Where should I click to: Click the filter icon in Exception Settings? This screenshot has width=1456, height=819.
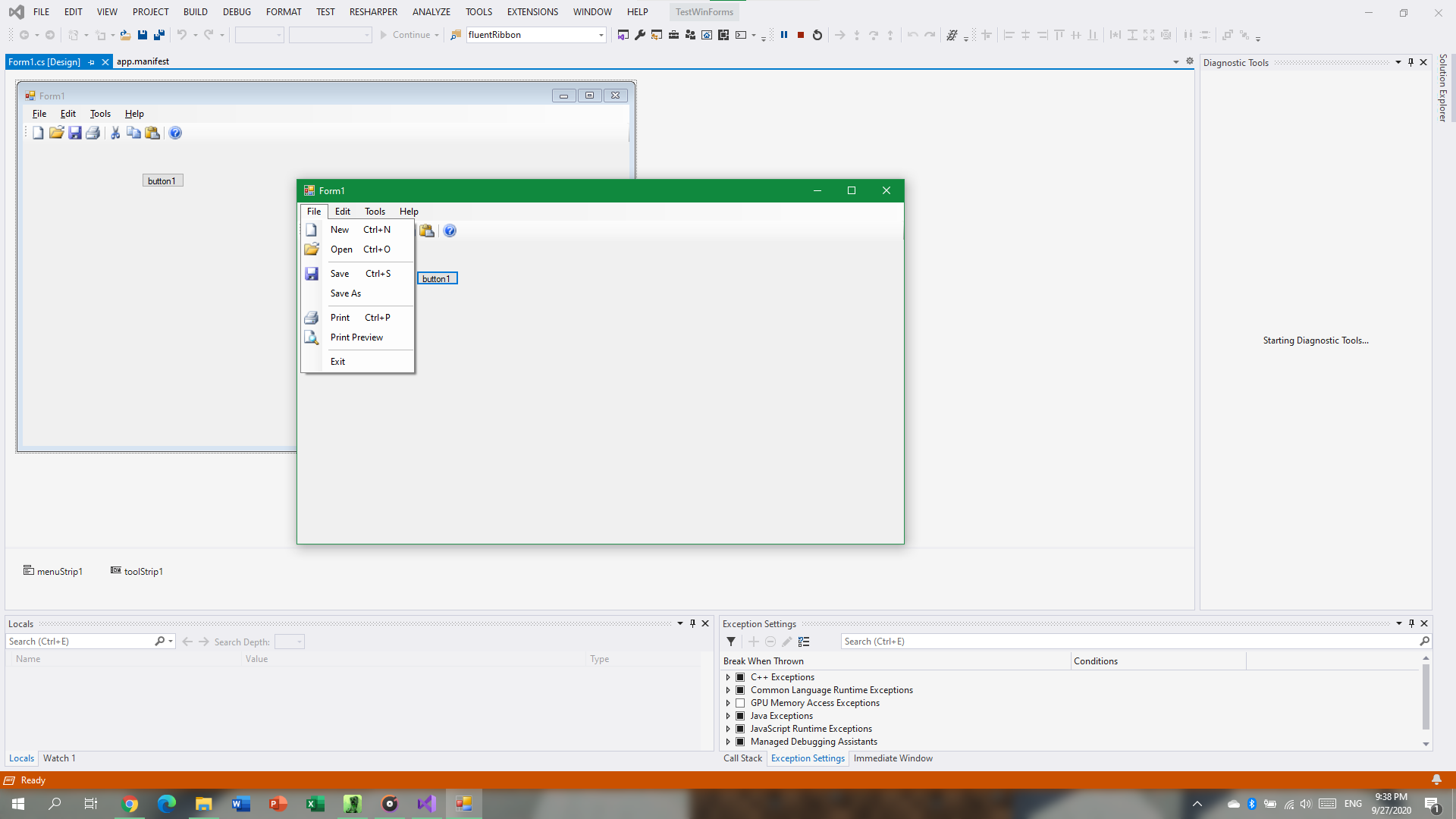731,642
